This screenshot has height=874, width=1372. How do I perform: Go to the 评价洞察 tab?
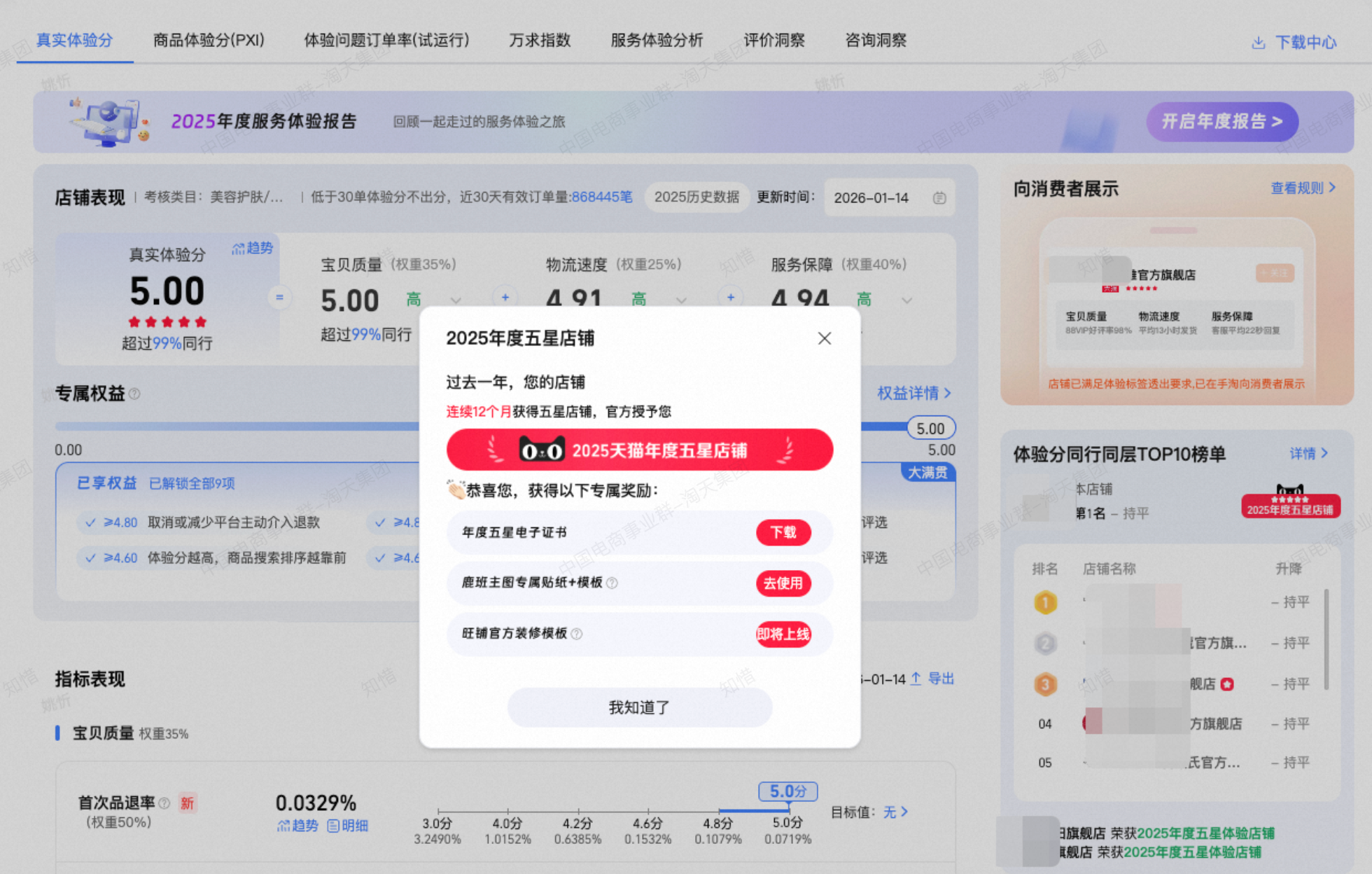(x=774, y=40)
